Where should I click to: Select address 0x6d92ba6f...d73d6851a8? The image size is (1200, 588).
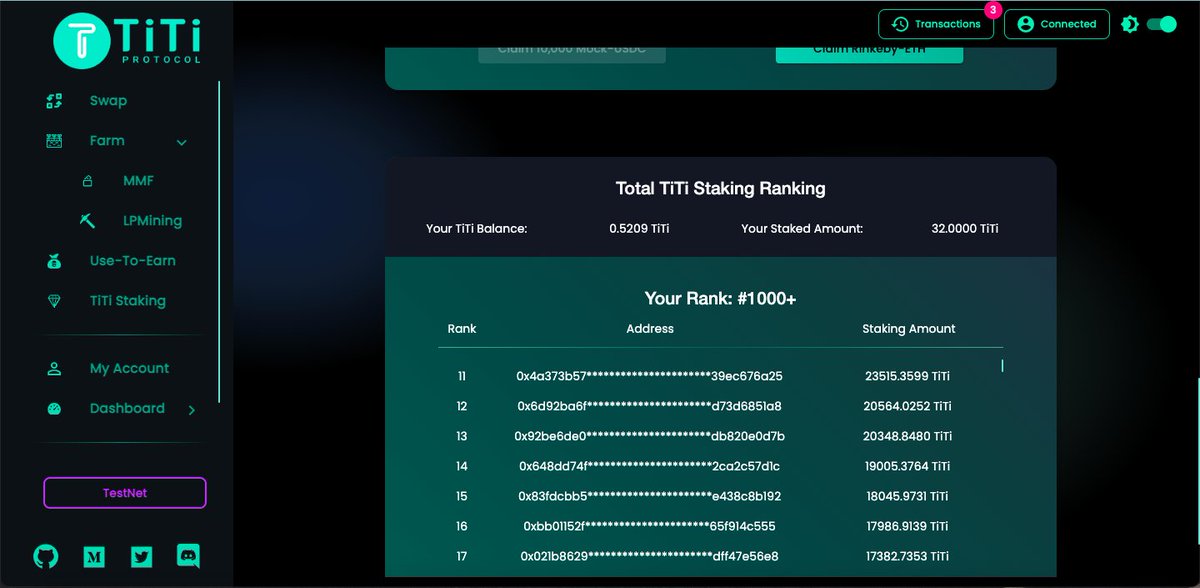click(649, 406)
